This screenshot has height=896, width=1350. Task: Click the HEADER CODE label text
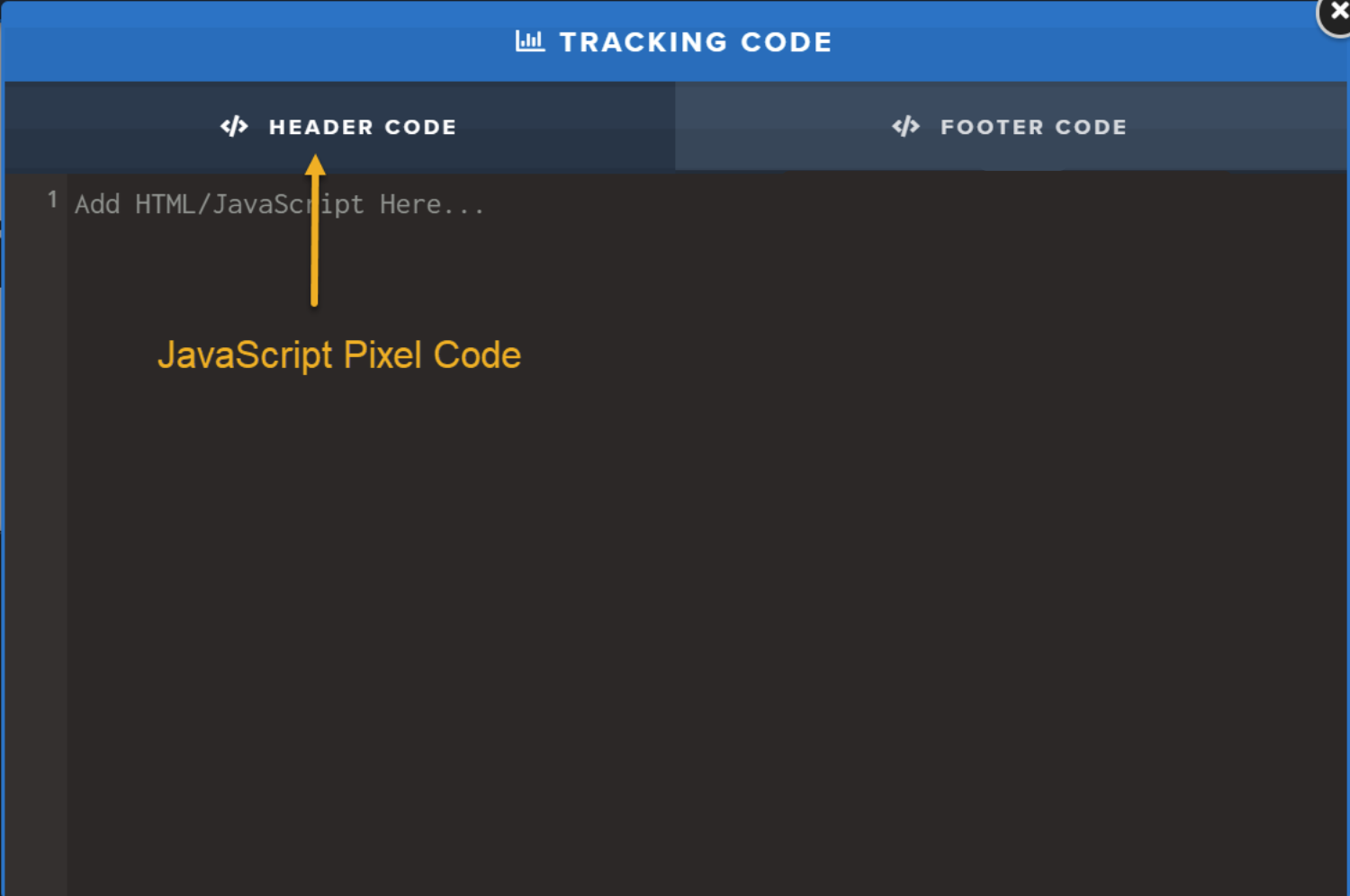[x=362, y=127]
